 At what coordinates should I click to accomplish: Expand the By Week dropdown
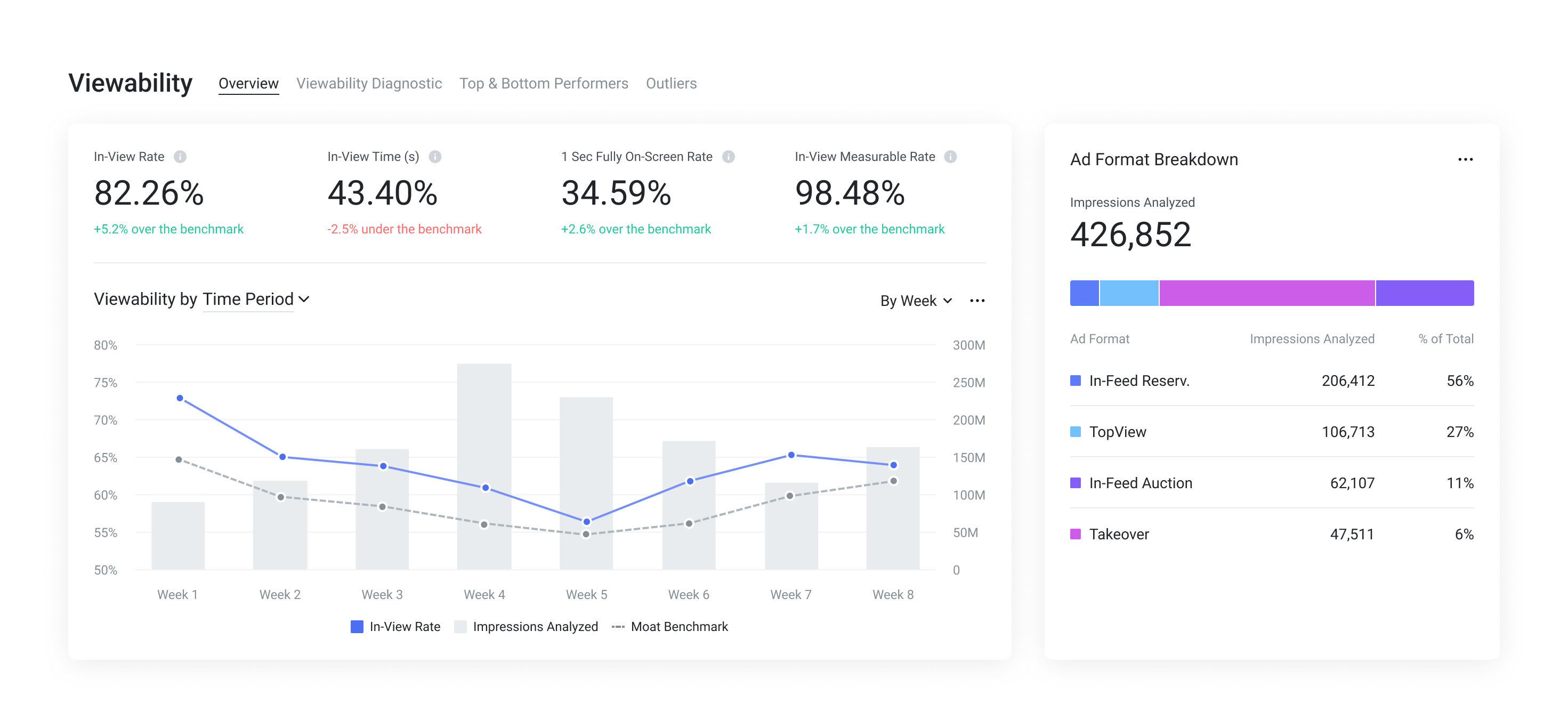point(916,301)
